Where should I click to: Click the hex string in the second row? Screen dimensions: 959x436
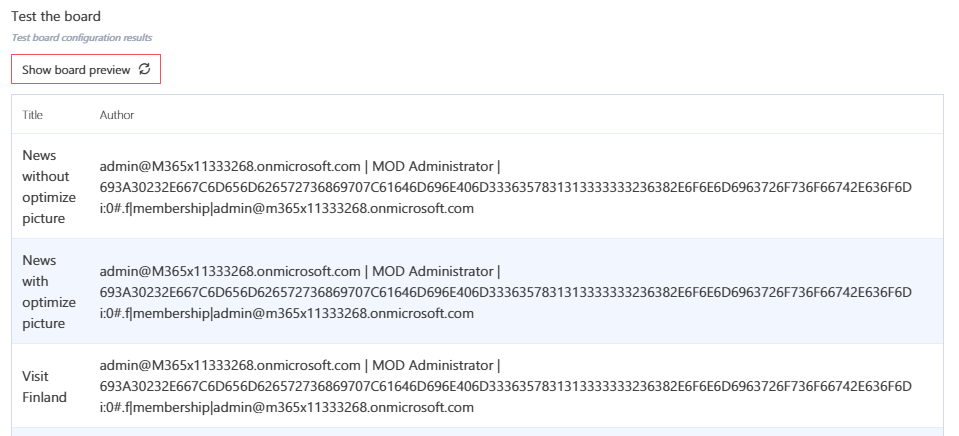[x=505, y=292]
